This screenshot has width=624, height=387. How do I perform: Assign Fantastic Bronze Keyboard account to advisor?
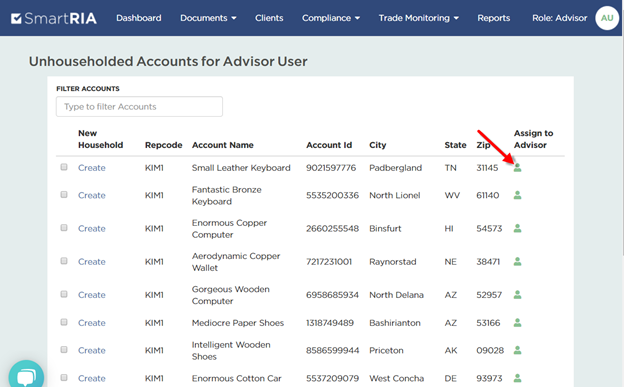pyautogui.click(x=517, y=195)
